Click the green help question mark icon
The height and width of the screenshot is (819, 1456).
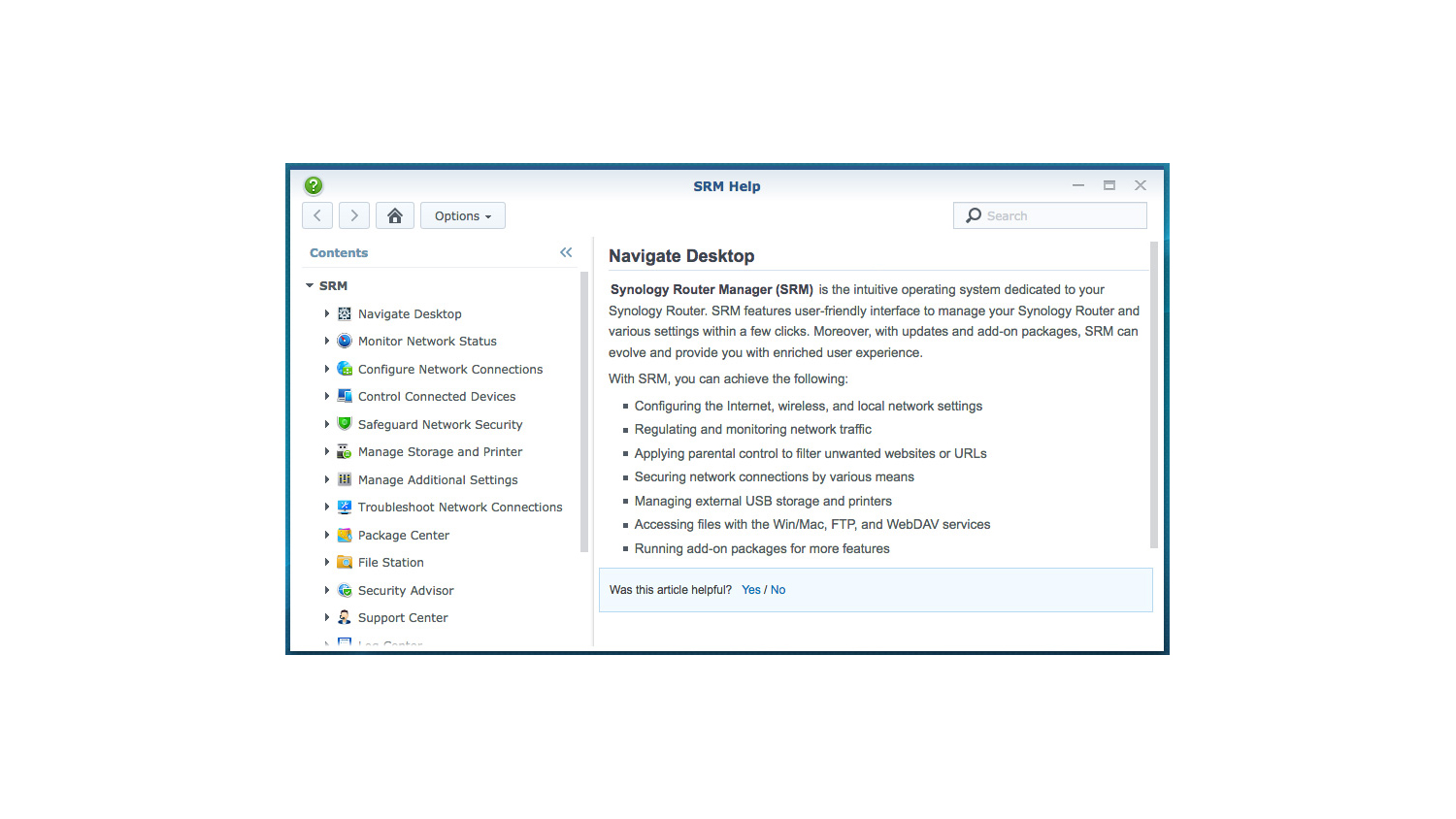[314, 185]
